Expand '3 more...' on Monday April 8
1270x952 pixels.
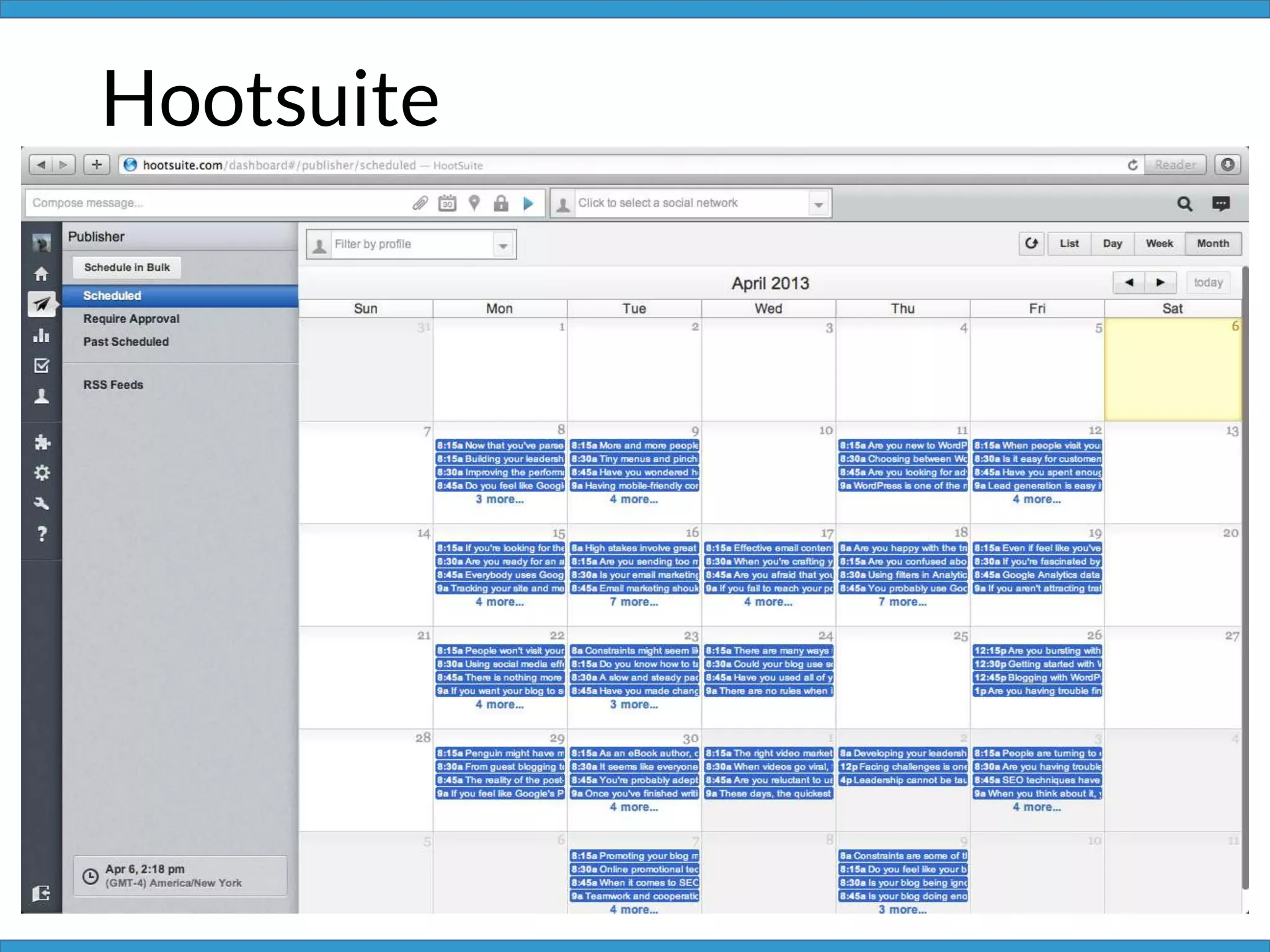[x=500, y=500]
